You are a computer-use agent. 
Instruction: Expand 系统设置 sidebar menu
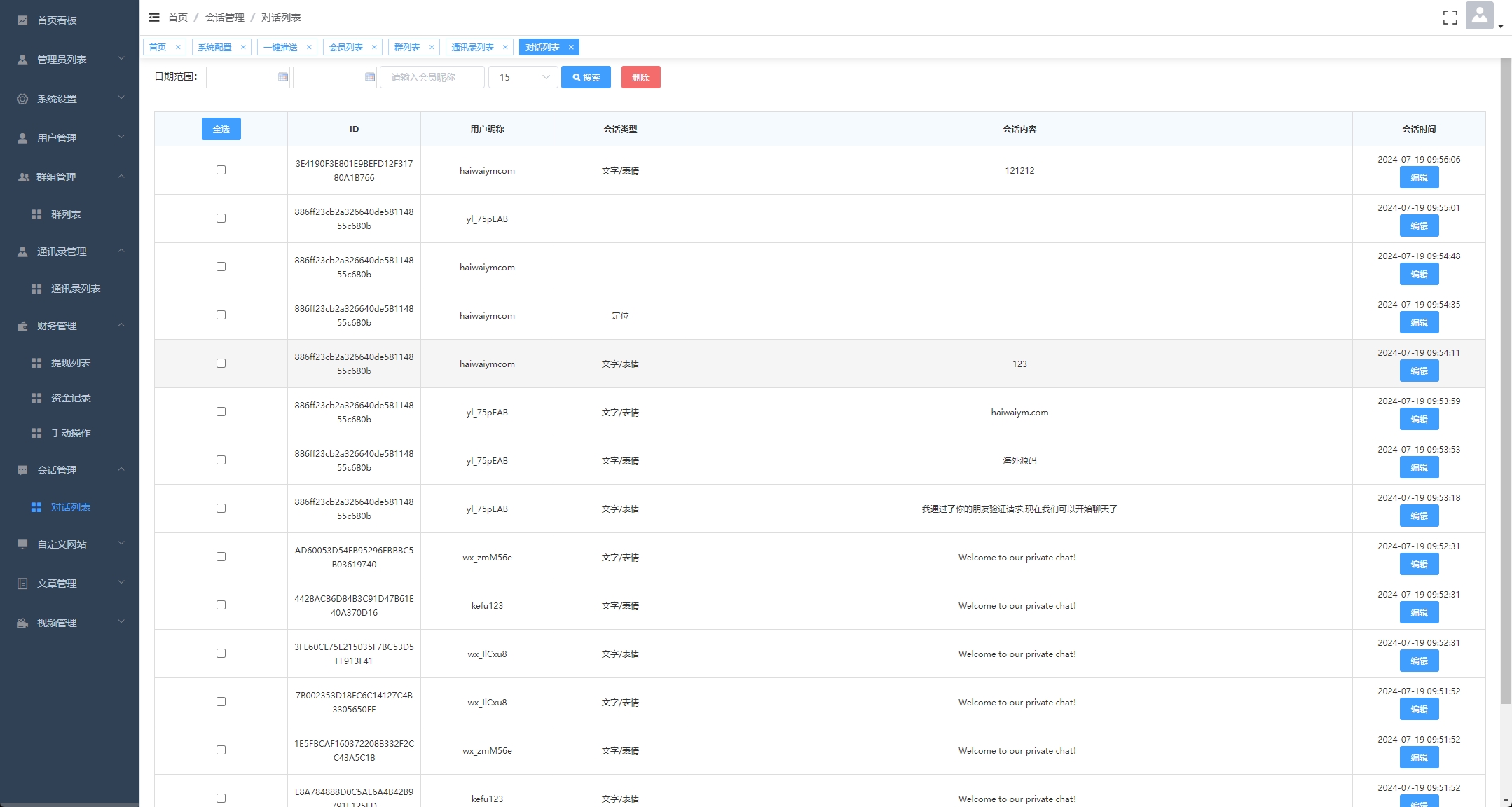coord(69,99)
